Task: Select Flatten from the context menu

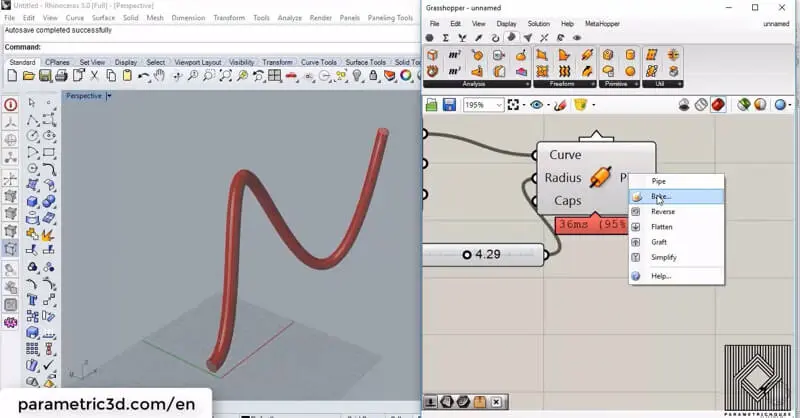Action: tap(662, 227)
